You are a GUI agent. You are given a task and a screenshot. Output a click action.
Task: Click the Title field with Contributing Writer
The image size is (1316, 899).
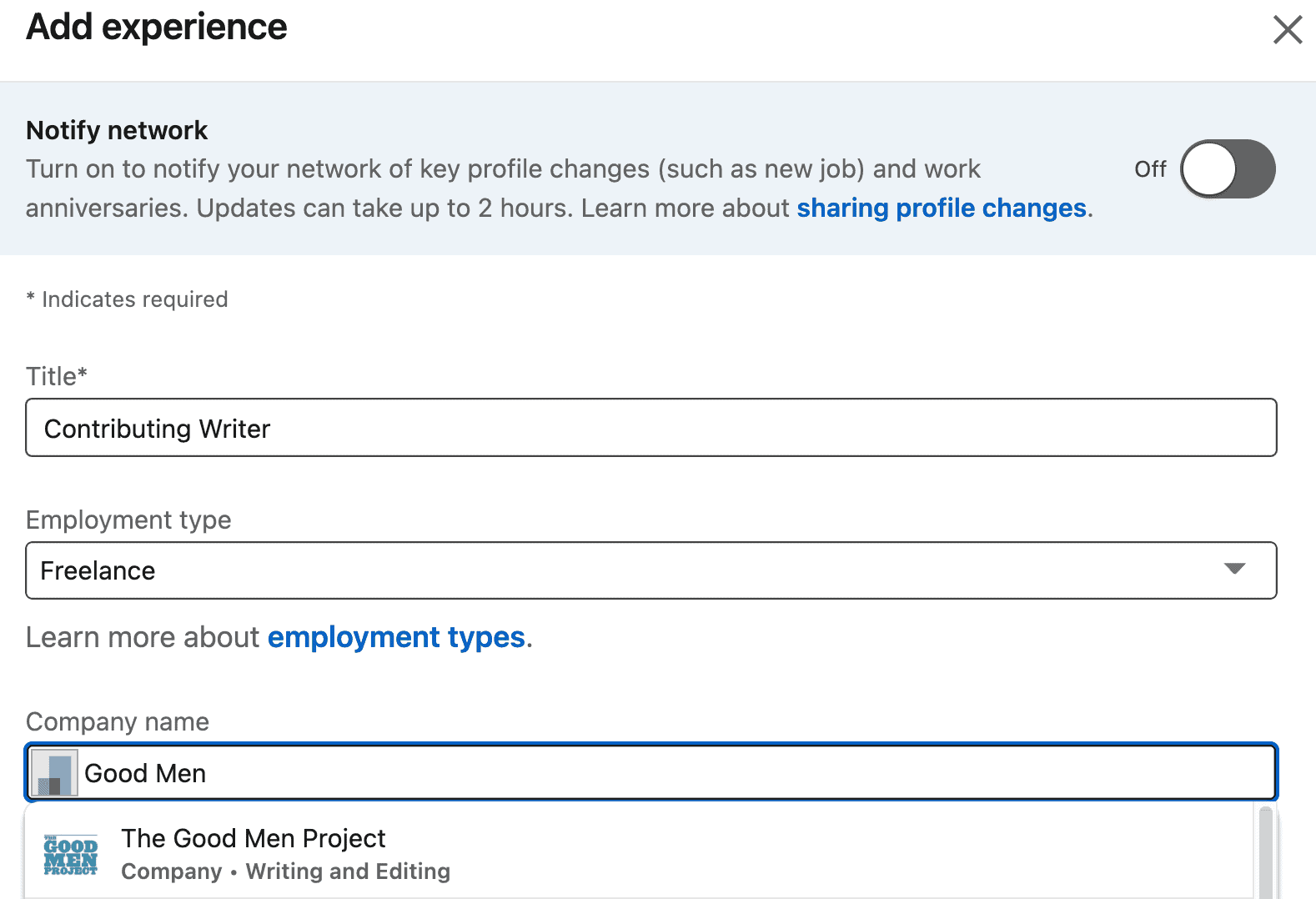tap(651, 428)
